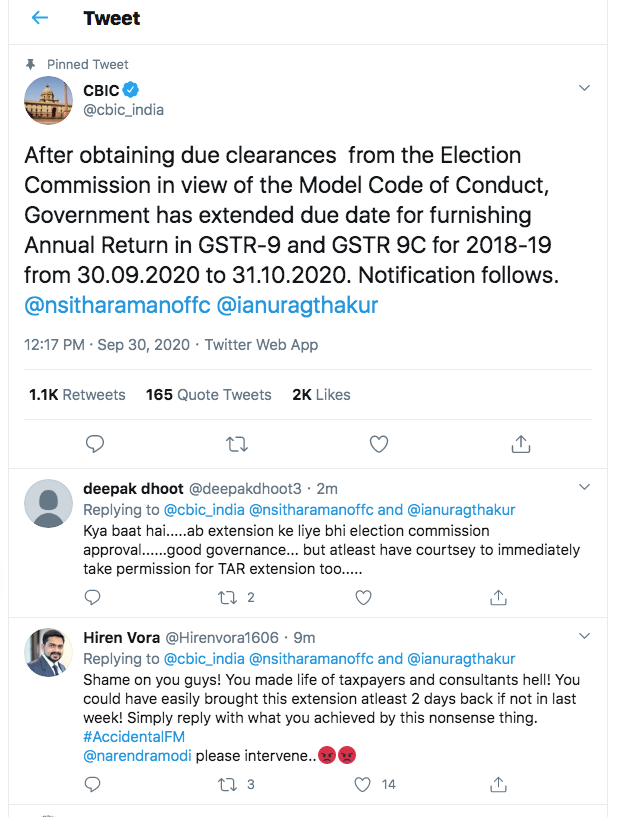
Task: Retweet deepak dhoot's reply
Action: (229, 597)
